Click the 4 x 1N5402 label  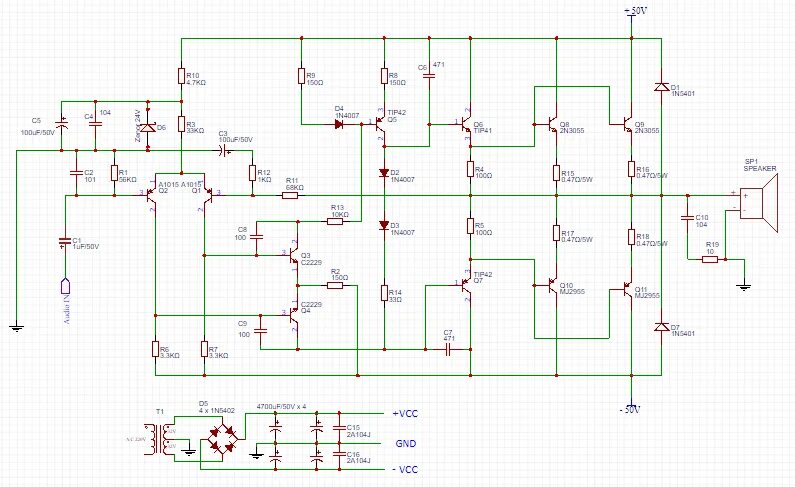pyautogui.click(x=216, y=410)
